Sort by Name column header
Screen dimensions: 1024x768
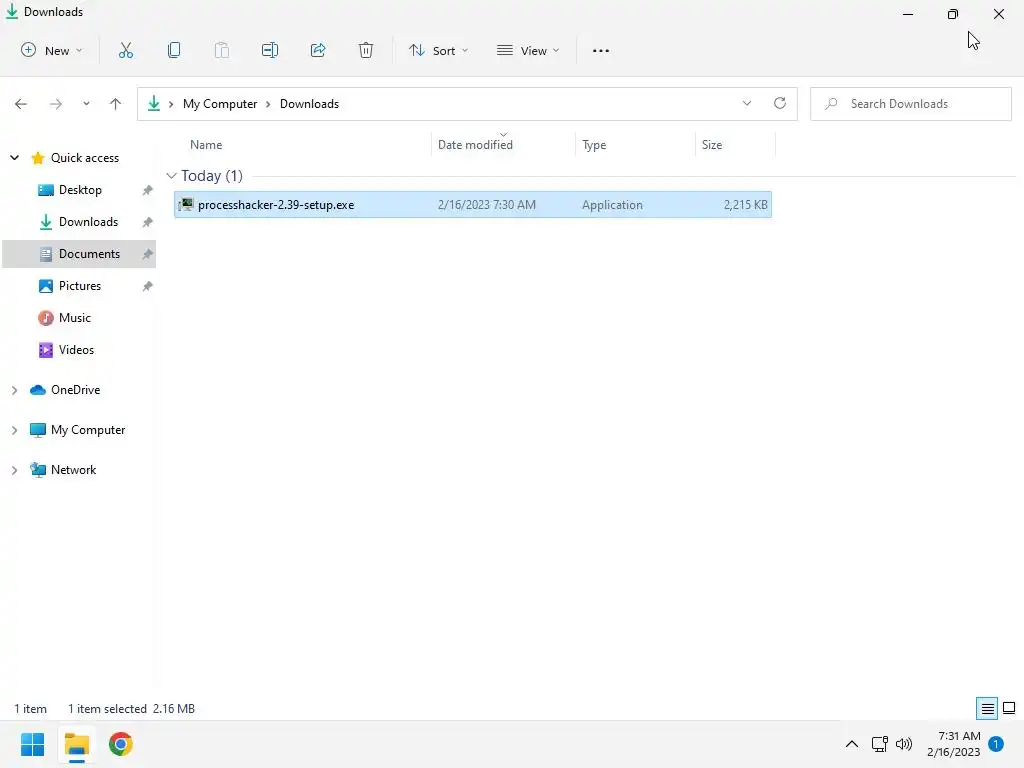(x=206, y=145)
